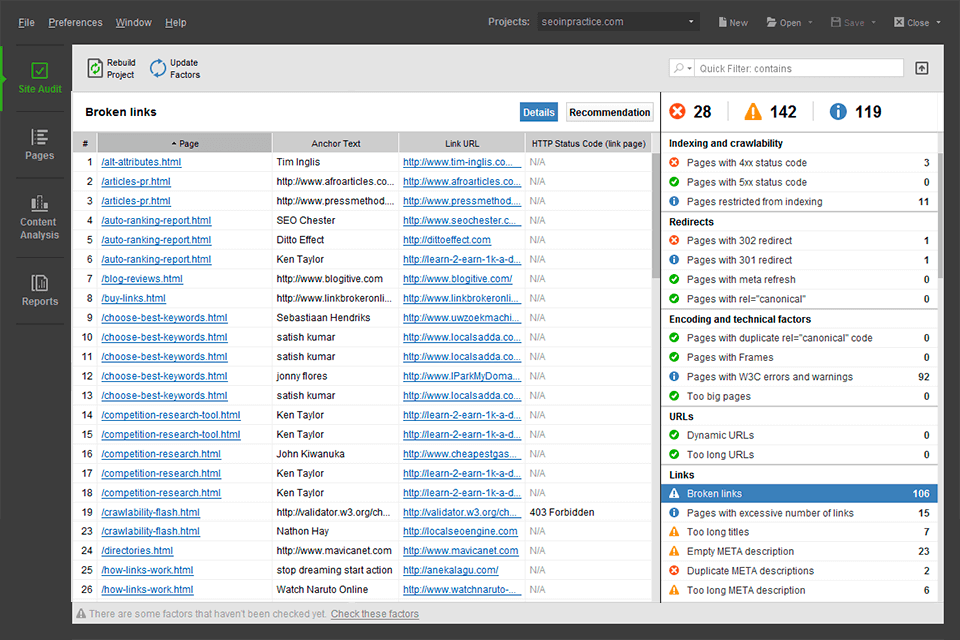
Task: Open the Preferences menu
Action: pos(75,22)
